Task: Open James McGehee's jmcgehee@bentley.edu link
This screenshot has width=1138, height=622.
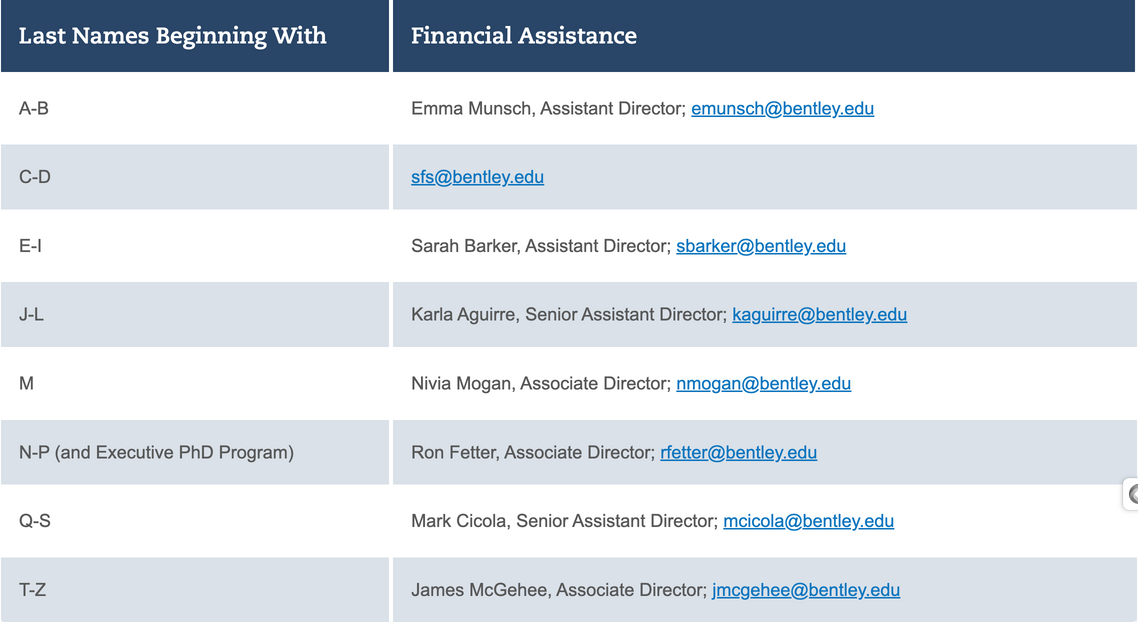Action: (805, 590)
